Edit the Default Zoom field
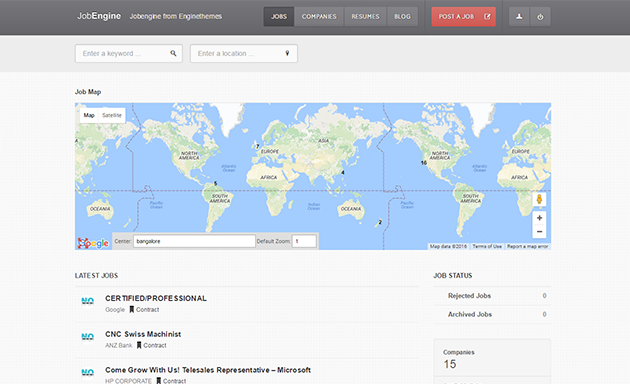Viewport: 630px width, 384px height. tap(304, 241)
